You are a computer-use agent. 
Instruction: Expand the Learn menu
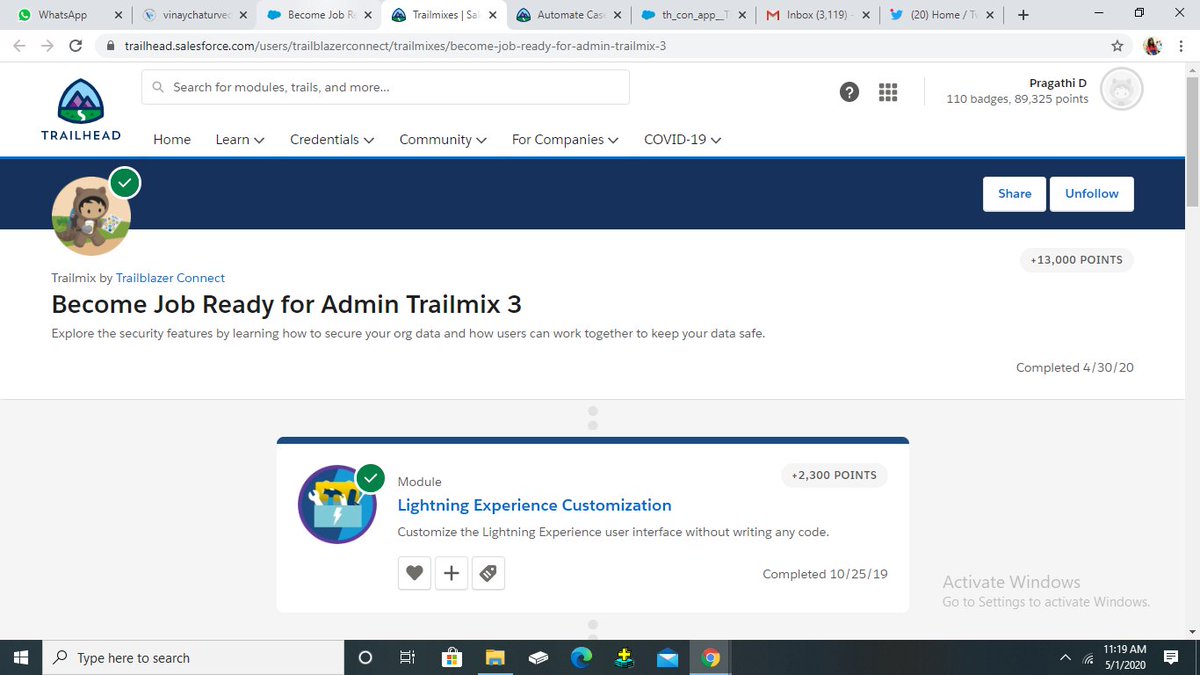pyautogui.click(x=240, y=139)
